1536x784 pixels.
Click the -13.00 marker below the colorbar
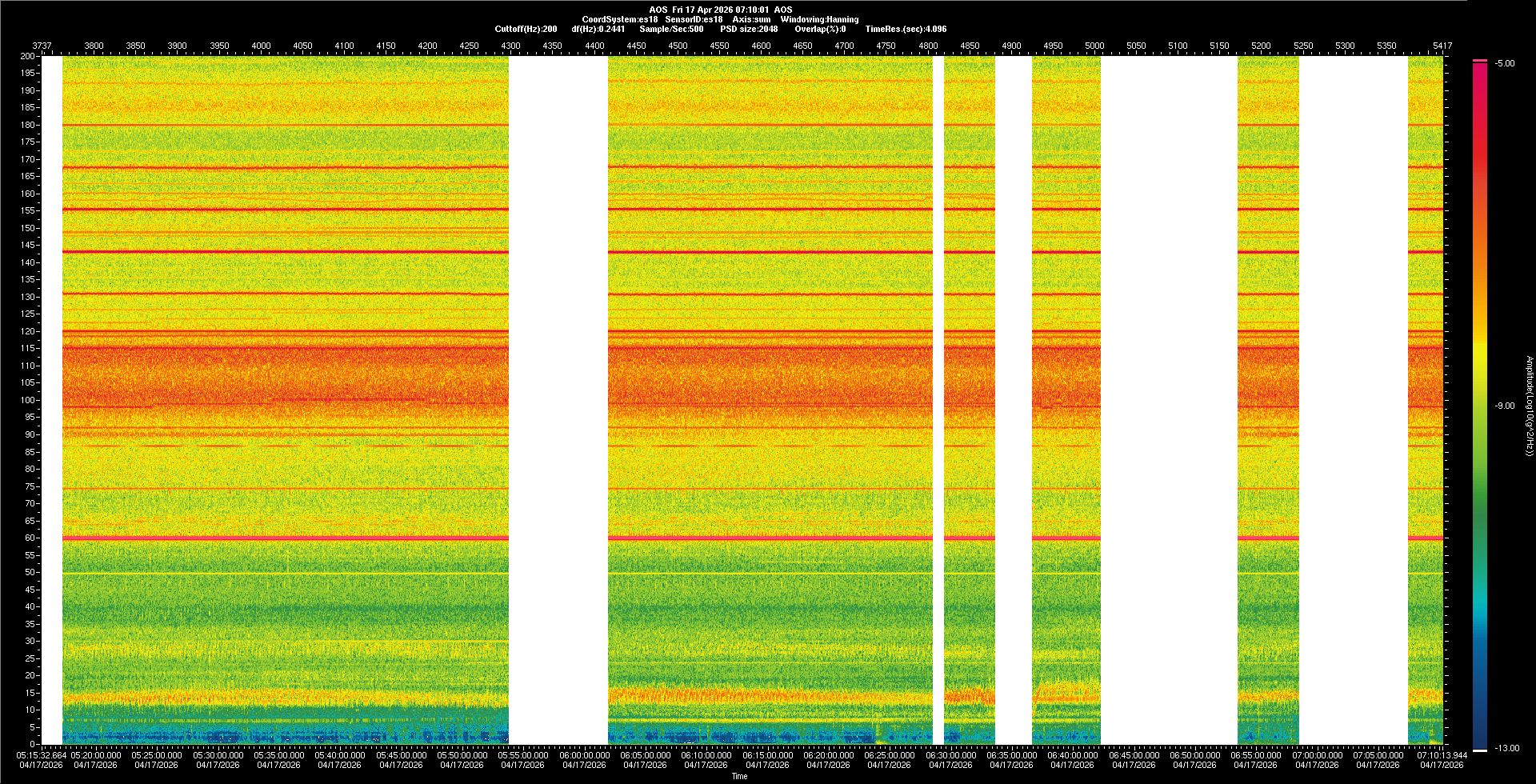[1504, 749]
